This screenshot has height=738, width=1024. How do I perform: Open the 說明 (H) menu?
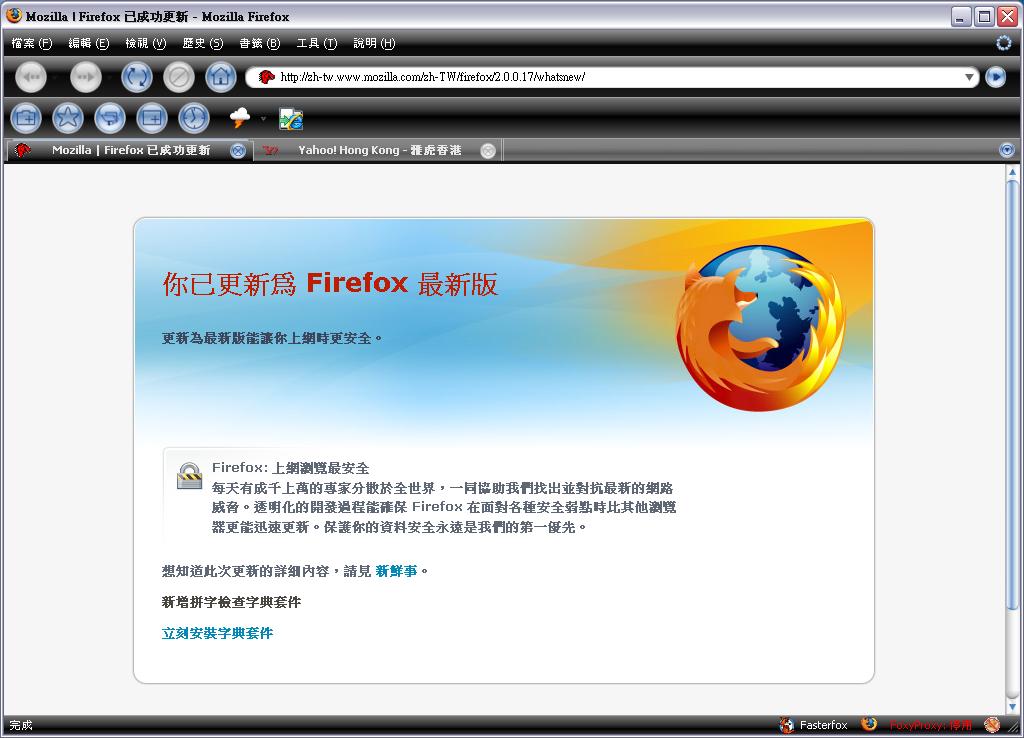(x=374, y=43)
